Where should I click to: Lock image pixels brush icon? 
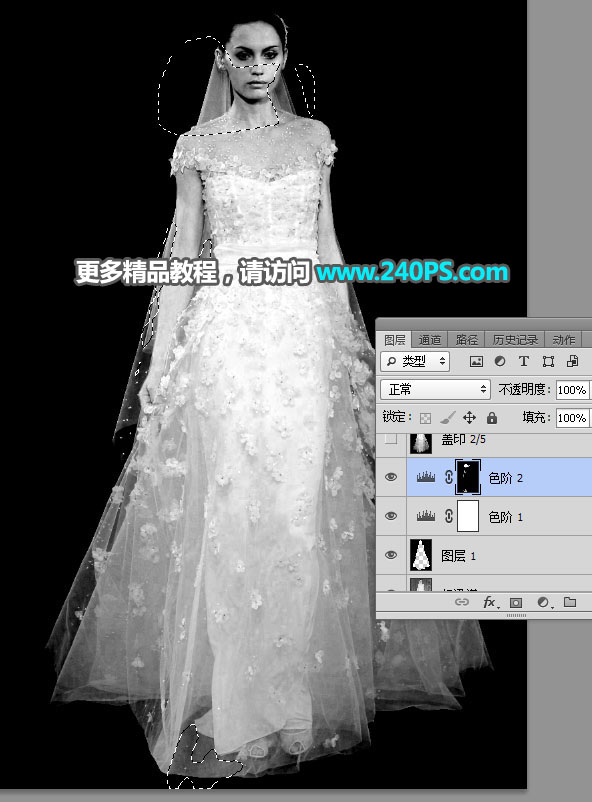coord(447,418)
